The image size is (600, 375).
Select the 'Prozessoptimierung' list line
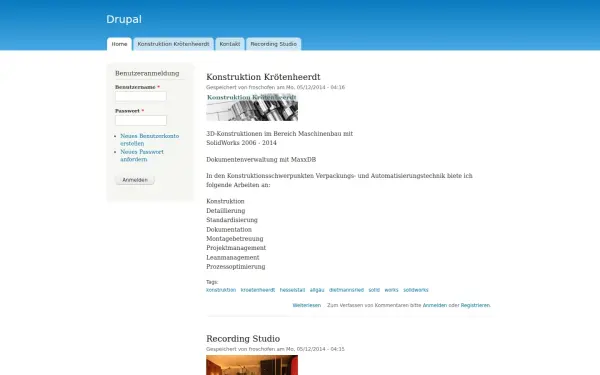point(236,267)
